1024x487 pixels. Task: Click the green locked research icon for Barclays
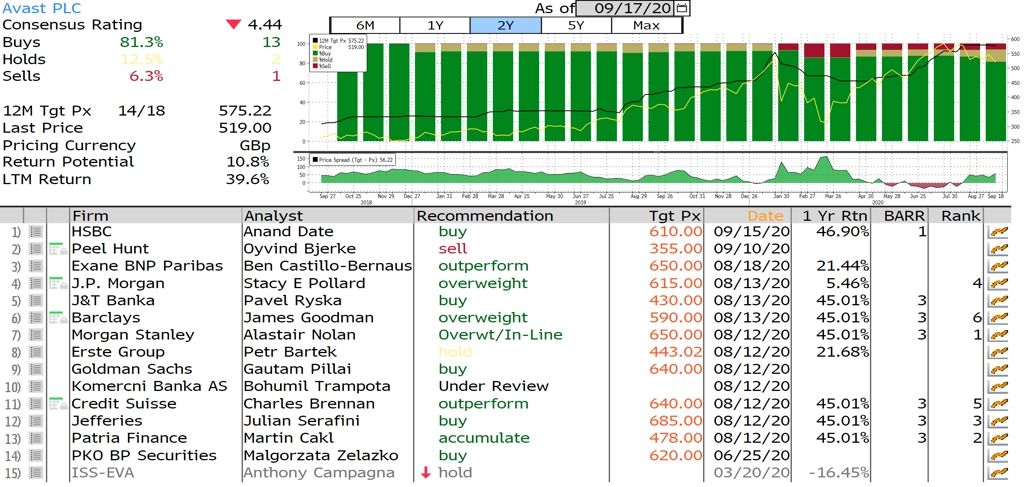(58, 318)
